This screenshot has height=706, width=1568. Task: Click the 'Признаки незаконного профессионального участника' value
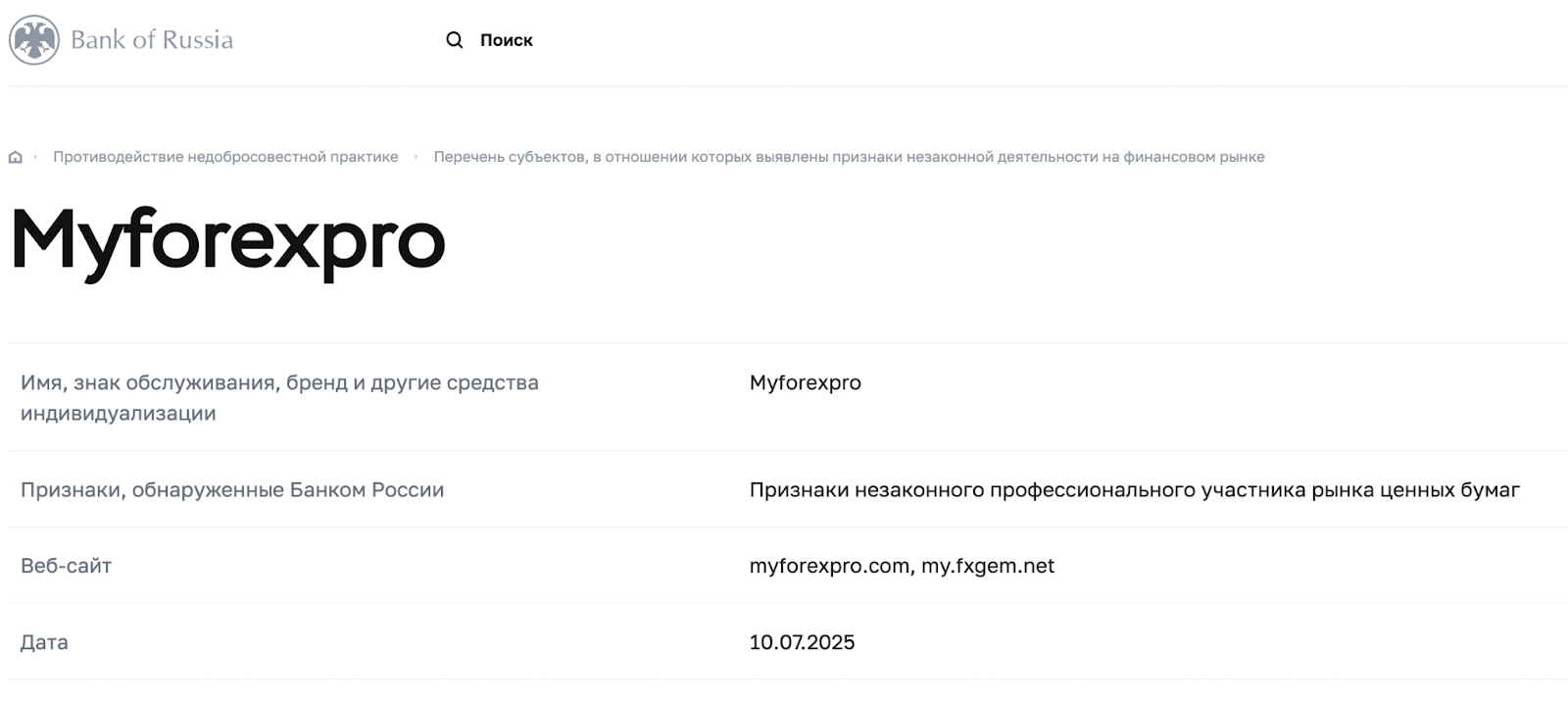click(1134, 489)
